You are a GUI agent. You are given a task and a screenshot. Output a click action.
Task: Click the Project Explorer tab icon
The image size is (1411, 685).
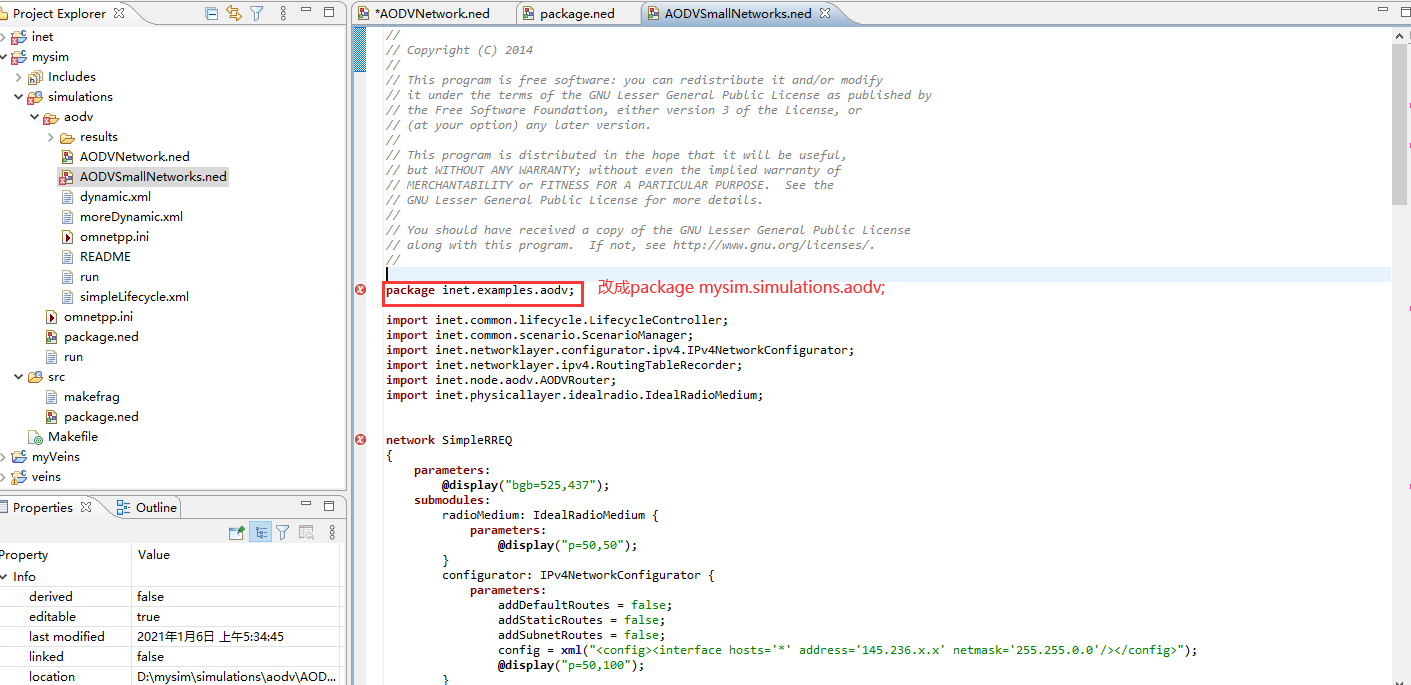point(4,13)
